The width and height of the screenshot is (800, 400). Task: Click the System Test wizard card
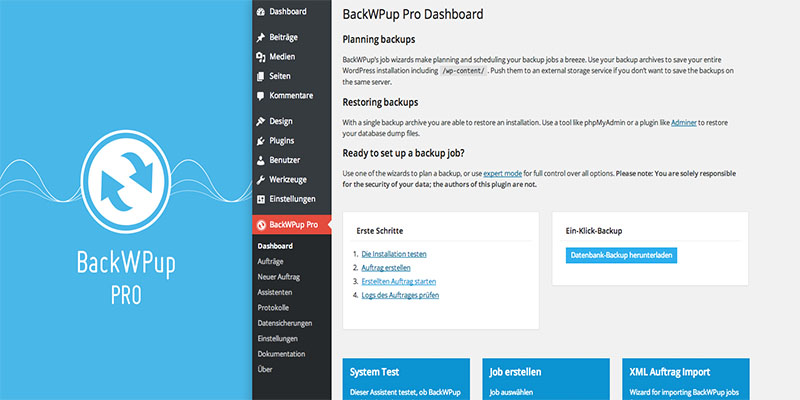tap(406, 379)
